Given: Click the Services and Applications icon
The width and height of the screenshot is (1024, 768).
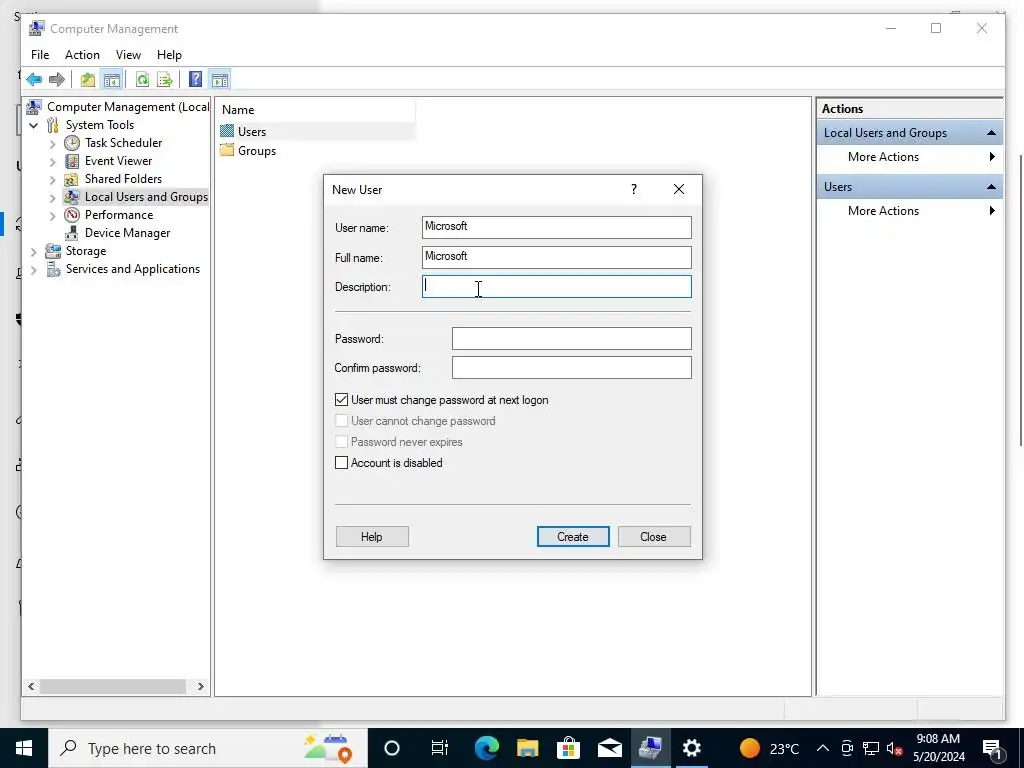Looking at the screenshot, I should tap(53, 269).
